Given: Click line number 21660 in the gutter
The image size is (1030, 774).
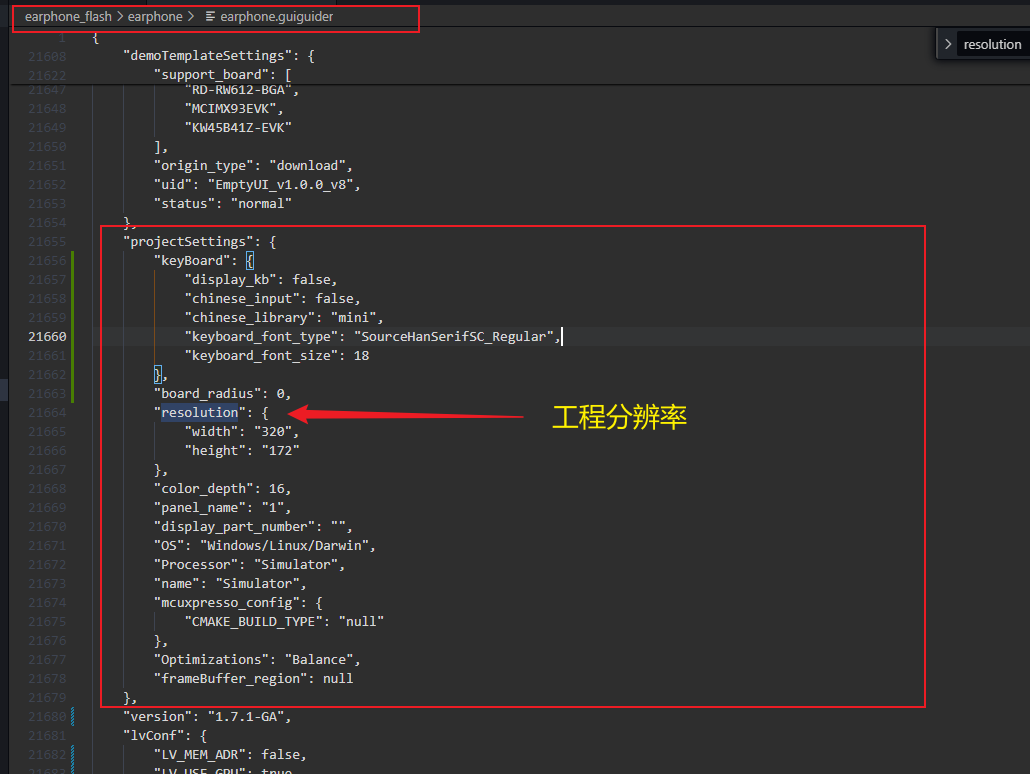Looking at the screenshot, I should (x=47, y=336).
